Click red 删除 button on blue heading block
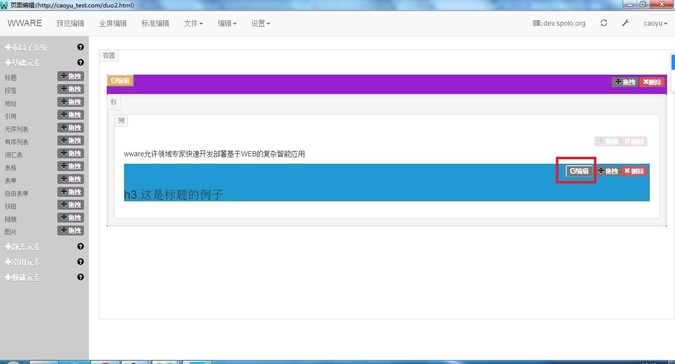Viewport: 675px width, 364px height. (x=634, y=171)
